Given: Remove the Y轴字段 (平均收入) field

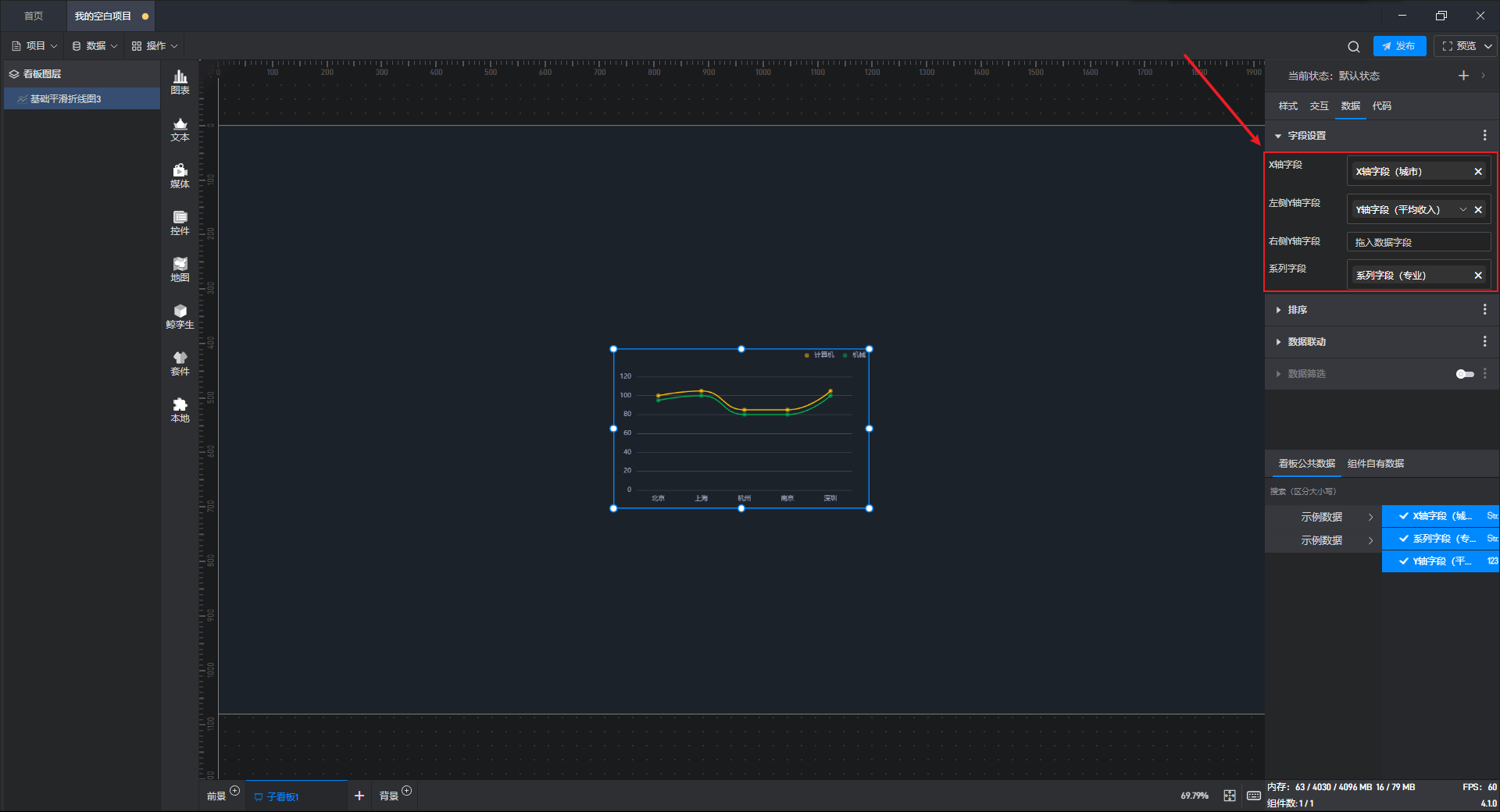Looking at the screenshot, I should click(1478, 210).
